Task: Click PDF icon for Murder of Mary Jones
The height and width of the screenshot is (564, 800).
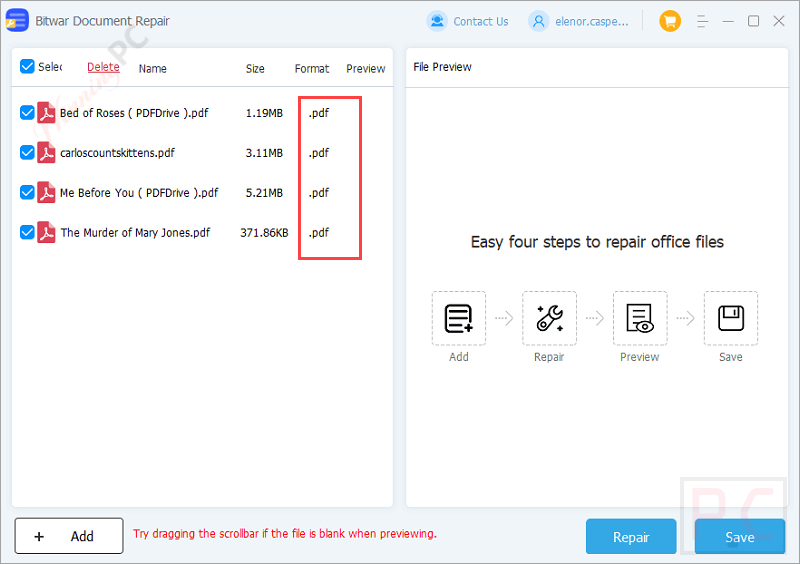Action: pyautogui.click(x=46, y=232)
